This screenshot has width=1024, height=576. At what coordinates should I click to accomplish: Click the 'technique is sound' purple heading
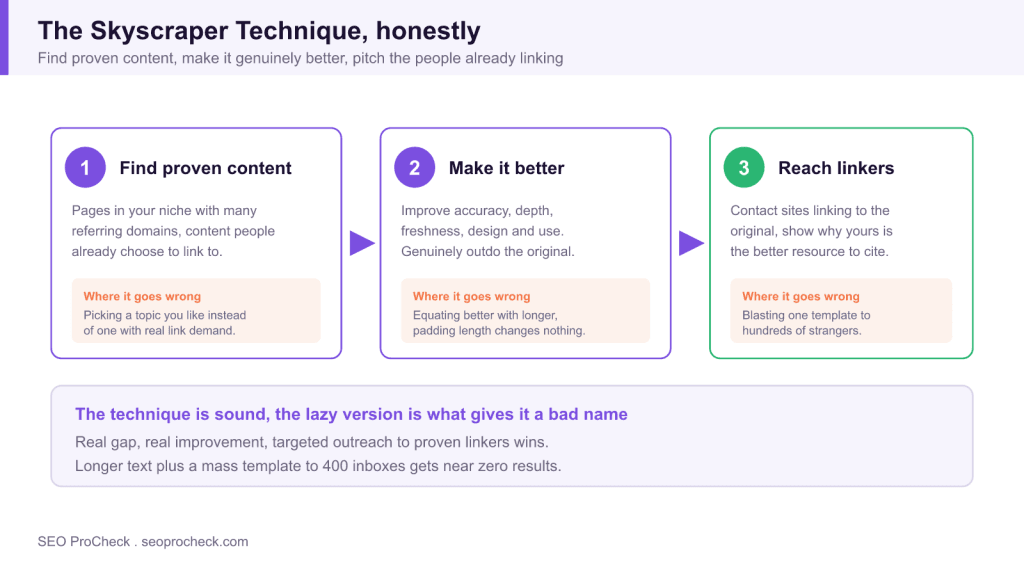tap(351, 414)
